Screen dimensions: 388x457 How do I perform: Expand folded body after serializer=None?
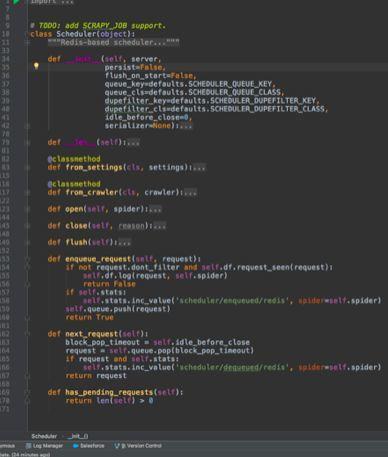tap(186, 126)
